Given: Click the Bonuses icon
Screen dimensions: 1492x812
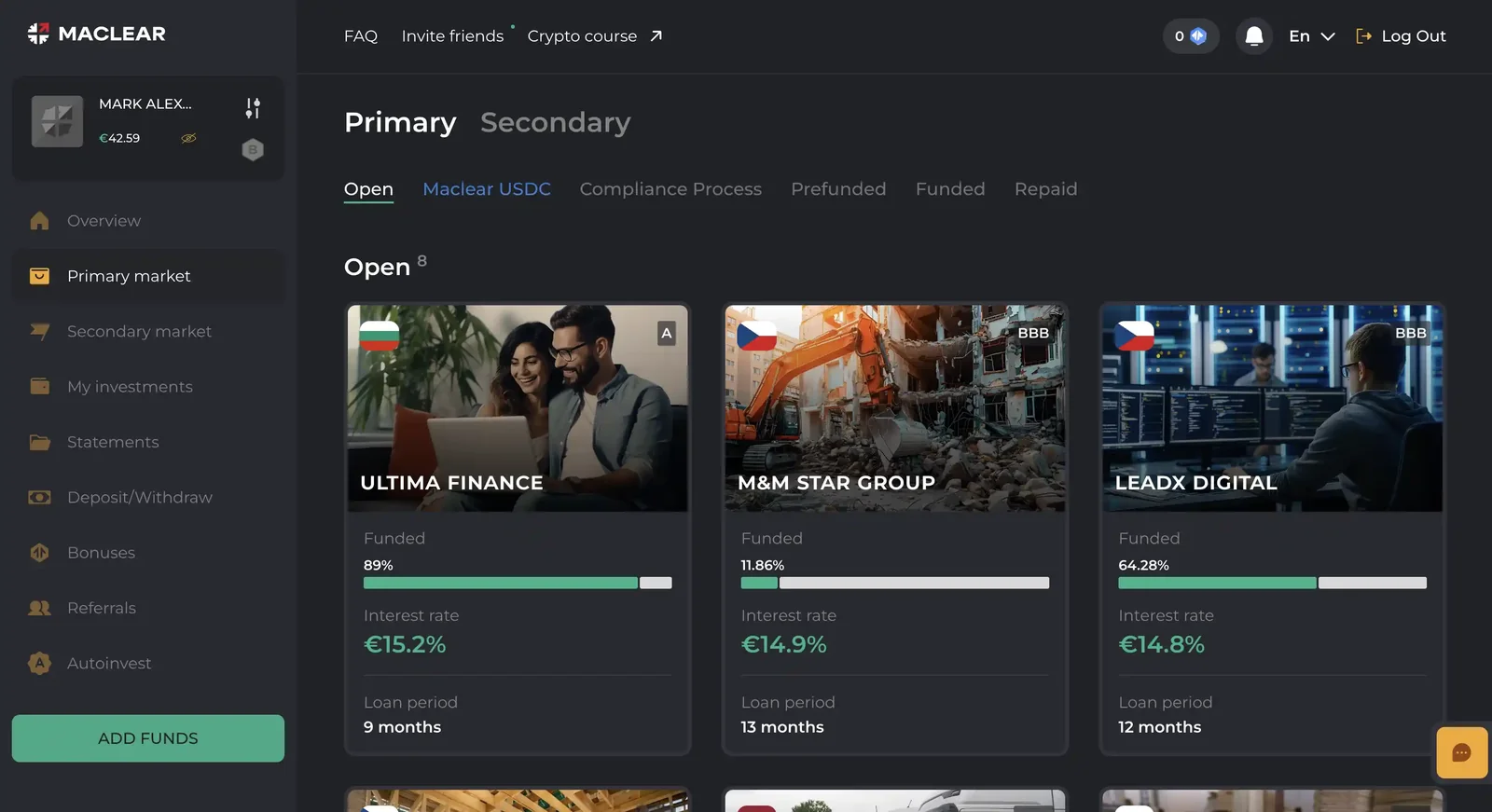Looking at the screenshot, I should [x=39, y=552].
